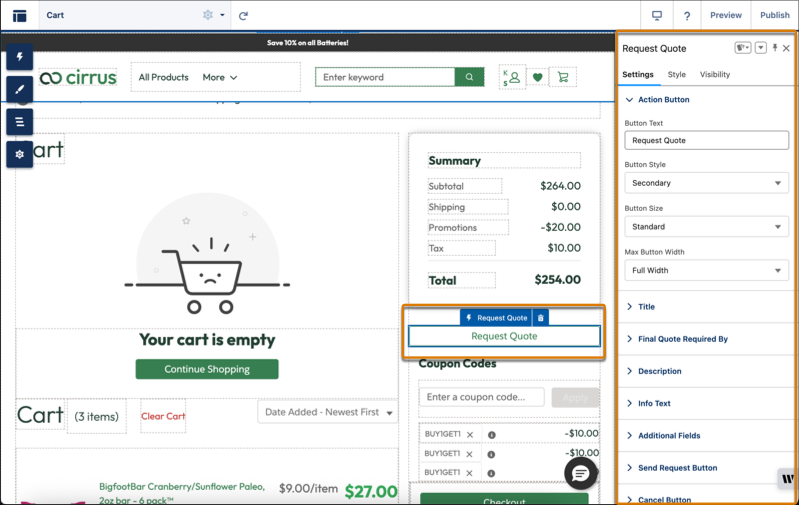Open the Date Added - Newest First sort dropdown
The width and height of the screenshot is (799, 505).
point(328,412)
